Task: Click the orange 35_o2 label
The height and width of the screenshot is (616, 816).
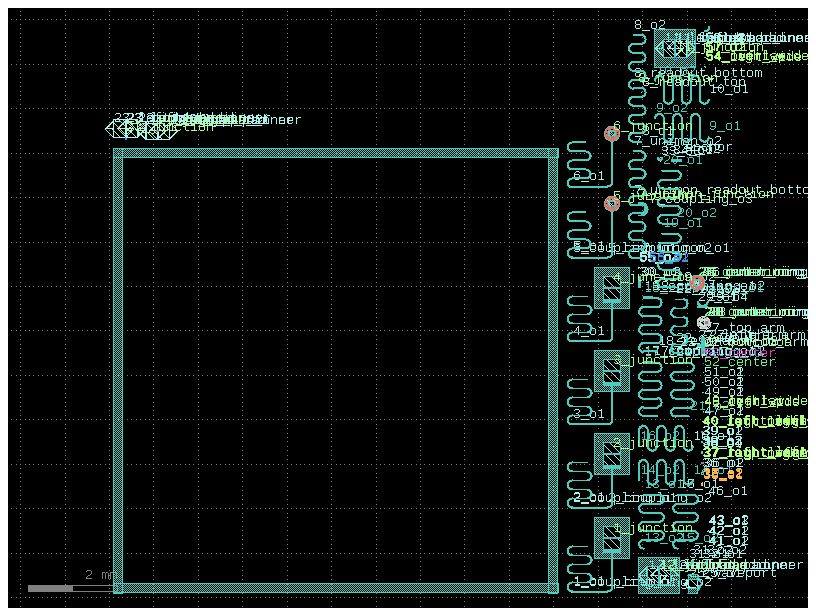Action: point(722,474)
